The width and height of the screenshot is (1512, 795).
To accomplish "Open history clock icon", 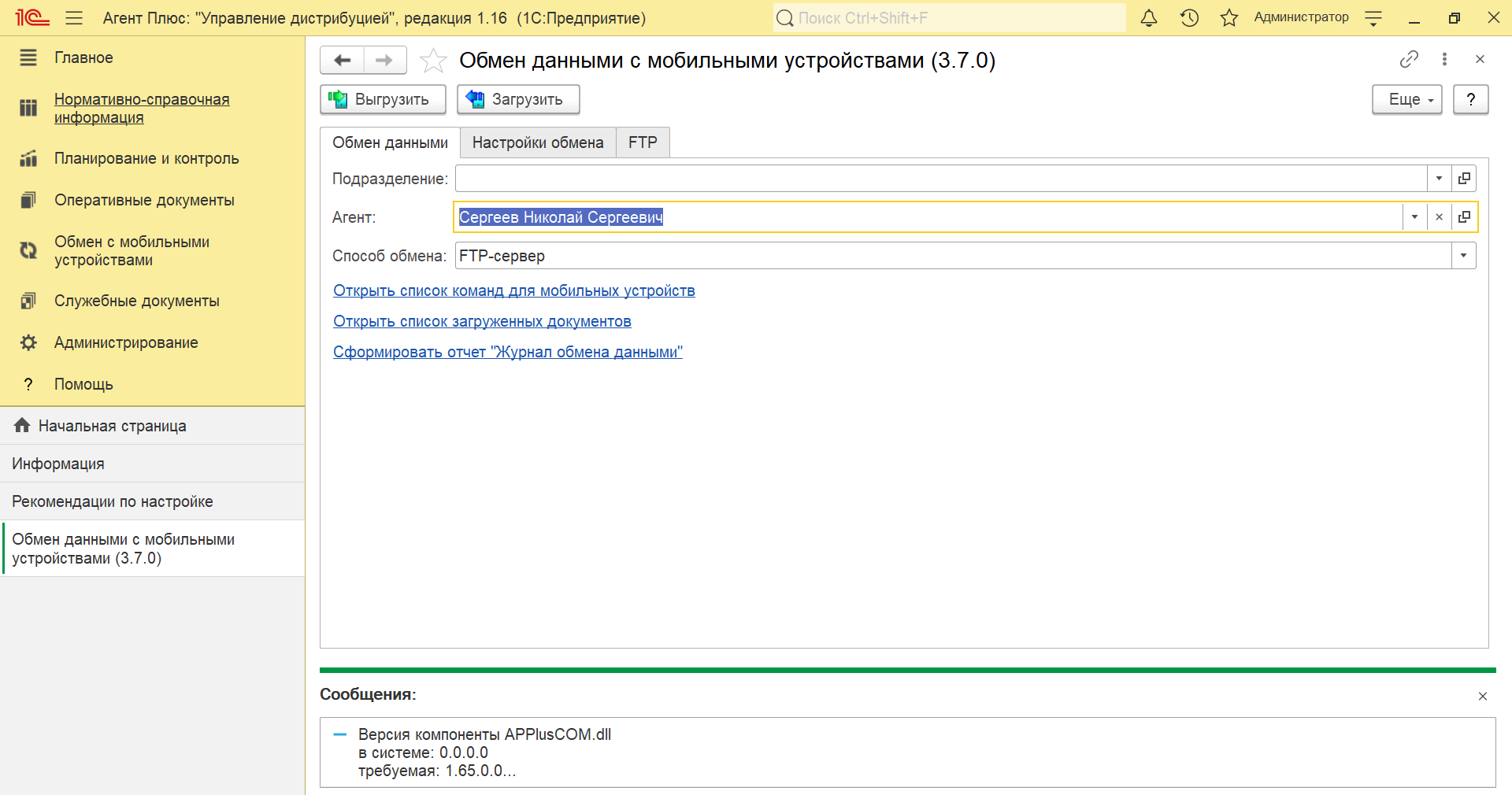I will (x=1189, y=17).
